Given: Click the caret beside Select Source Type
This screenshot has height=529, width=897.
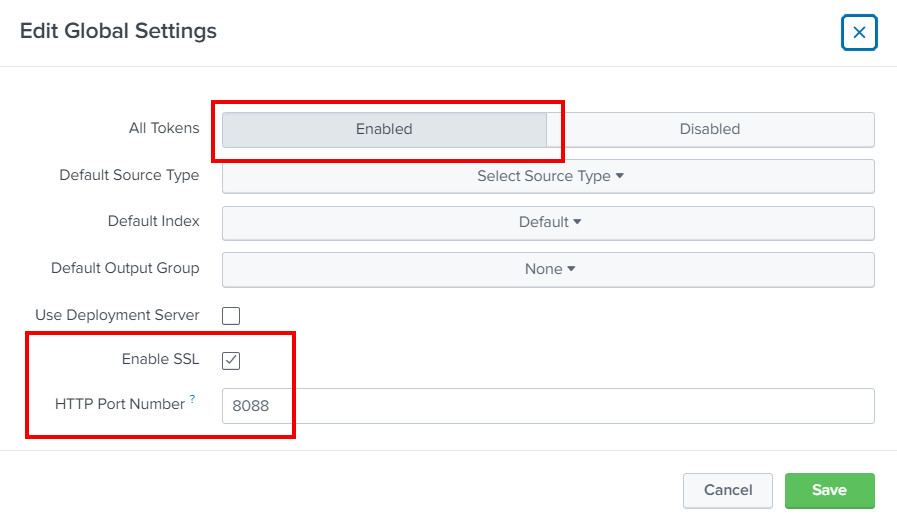Looking at the screenshot, I should (620, 176).
